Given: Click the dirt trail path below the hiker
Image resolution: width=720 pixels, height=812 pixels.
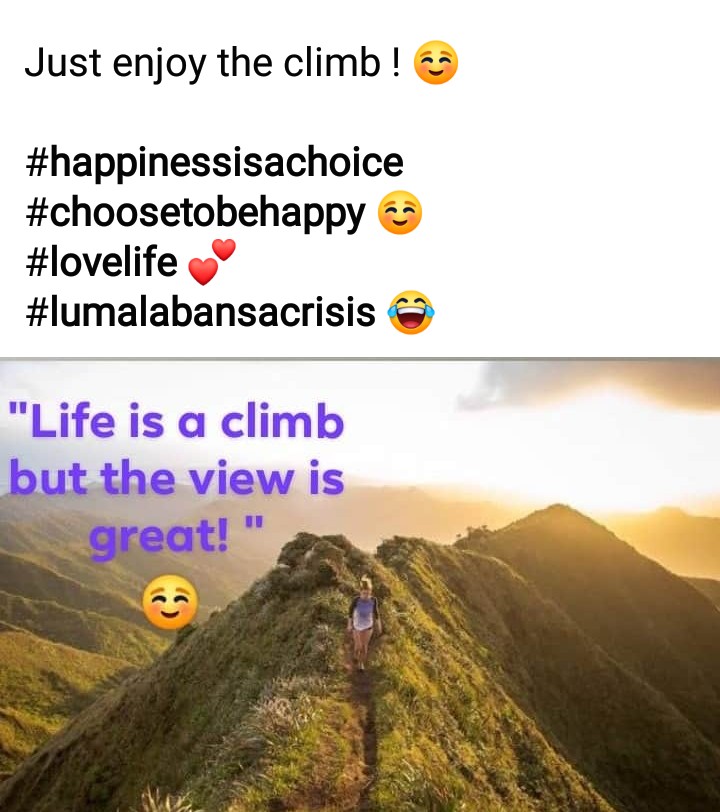Looking at the screenshot, I should [365, 735].
